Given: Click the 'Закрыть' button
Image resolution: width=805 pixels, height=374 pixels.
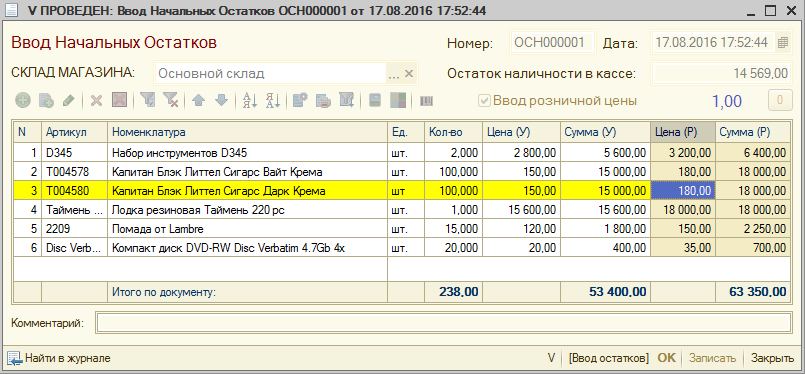Looking at the screenshot, I should tap(773, 358).
